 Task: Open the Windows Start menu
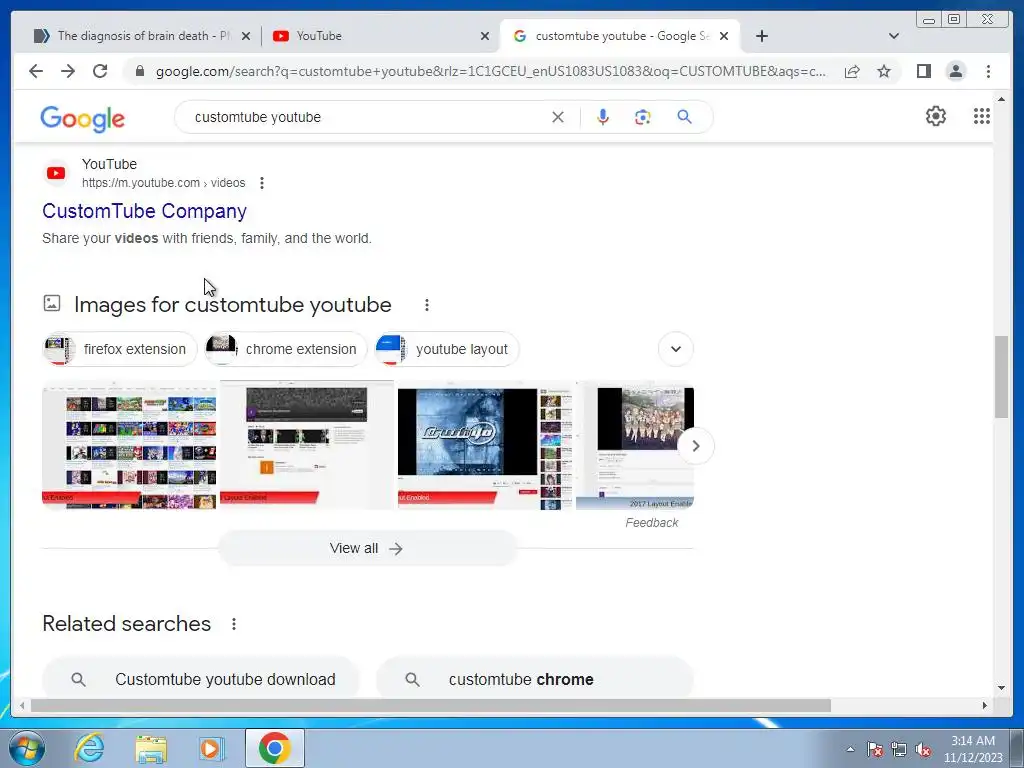[x=27, y=748]
